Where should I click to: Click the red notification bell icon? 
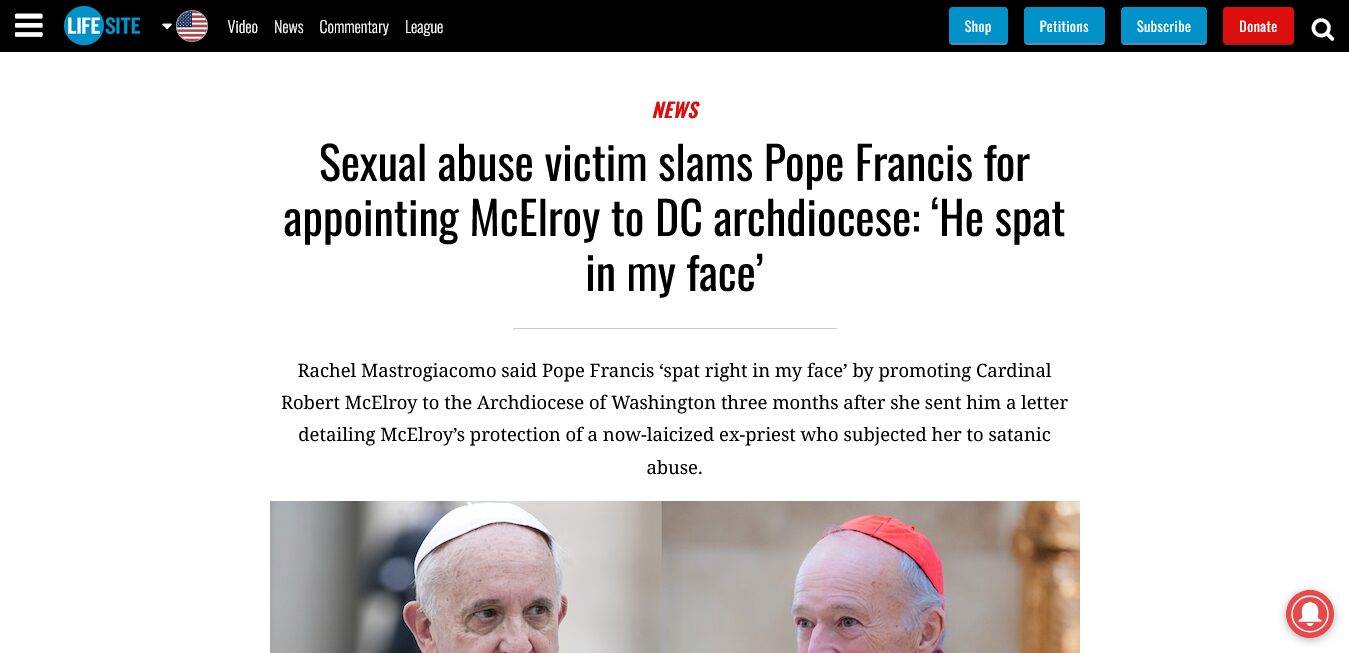(x=1309, y=612)
